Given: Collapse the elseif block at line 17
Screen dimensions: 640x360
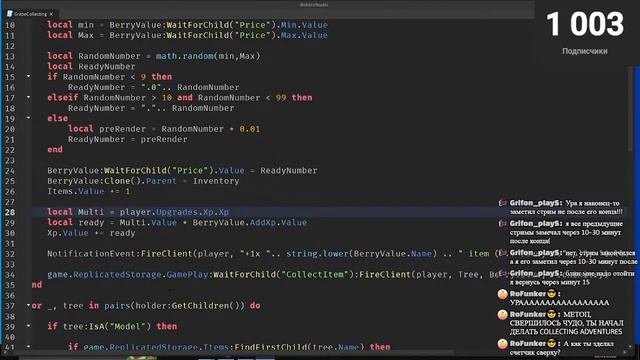Looking at the screenshot, I should (x=28, y=97).
